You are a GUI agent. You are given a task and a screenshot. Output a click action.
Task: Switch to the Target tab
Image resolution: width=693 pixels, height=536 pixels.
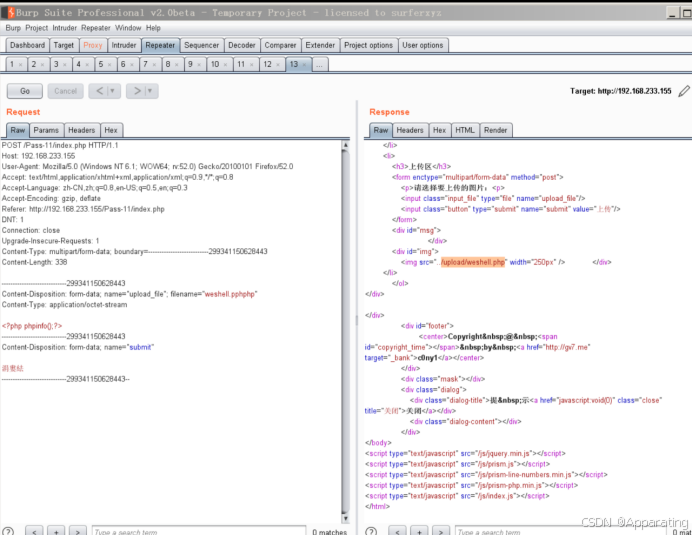tap(64, 45)
